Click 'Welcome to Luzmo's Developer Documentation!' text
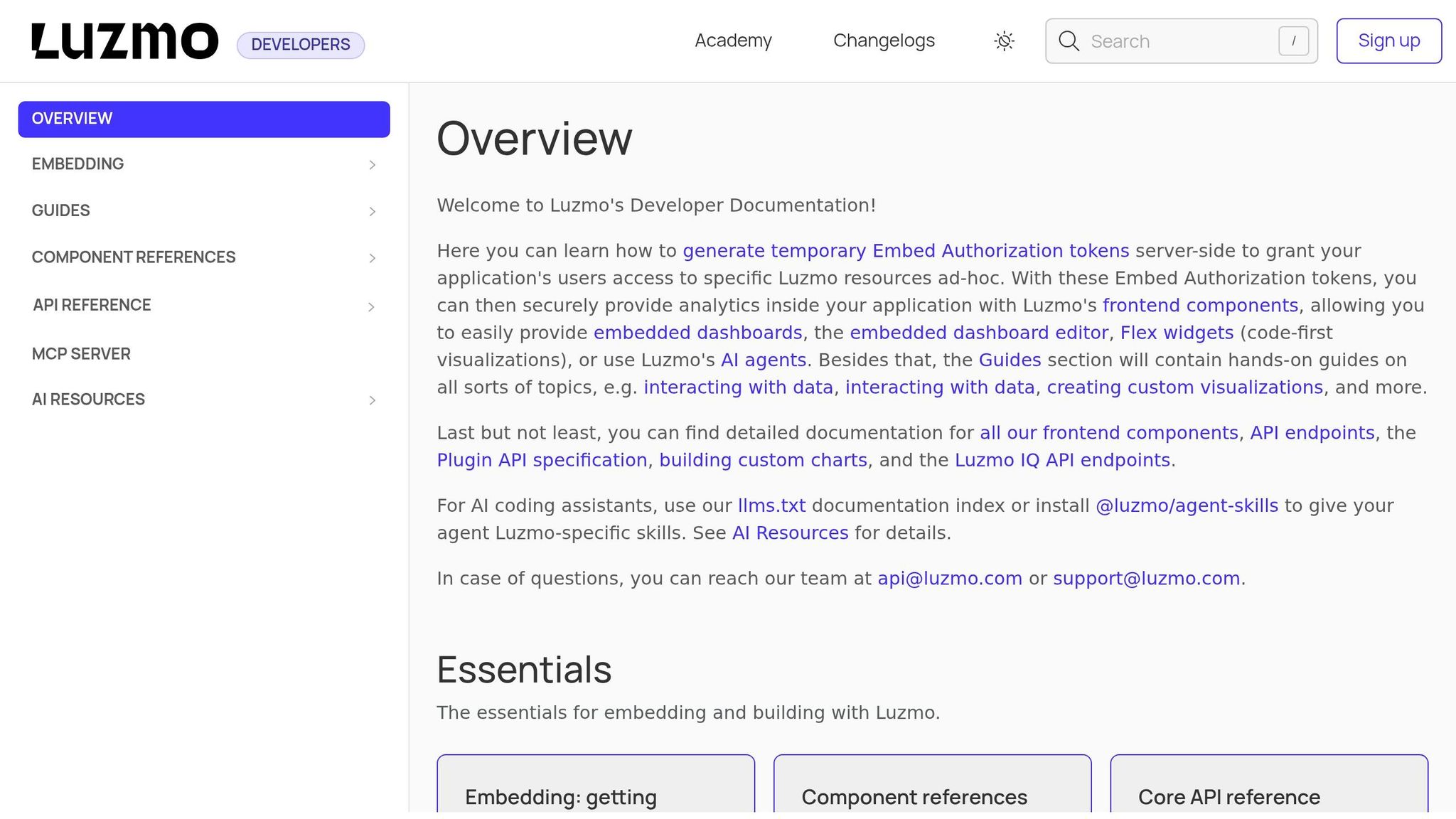1456x819 pixels. [x=656, y=205]
